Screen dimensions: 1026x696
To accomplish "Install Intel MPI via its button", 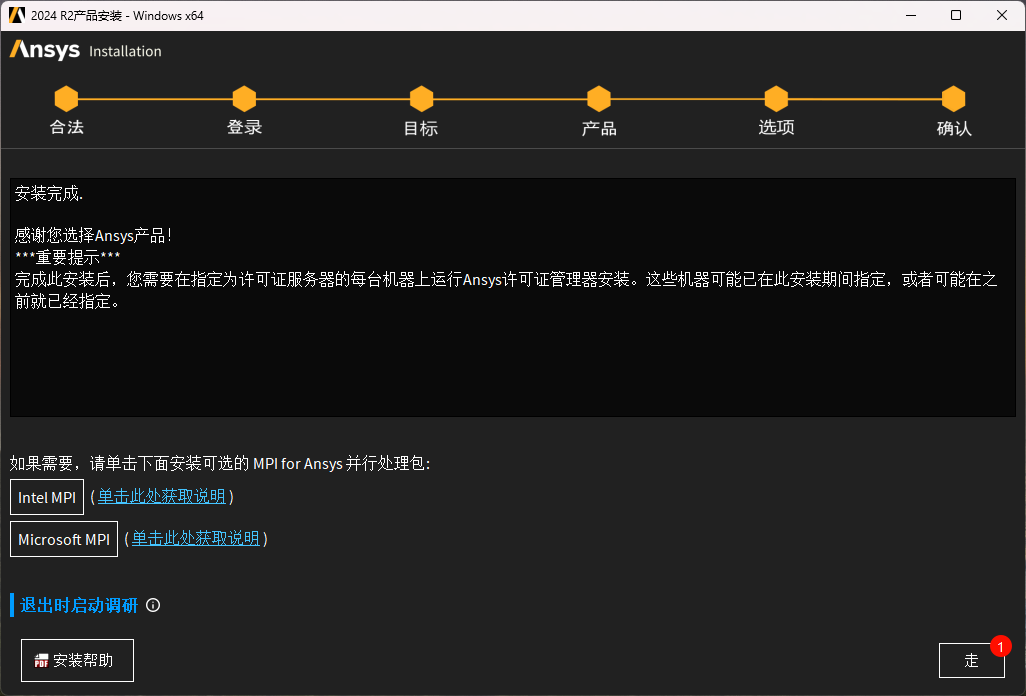I will coord(47,497).
